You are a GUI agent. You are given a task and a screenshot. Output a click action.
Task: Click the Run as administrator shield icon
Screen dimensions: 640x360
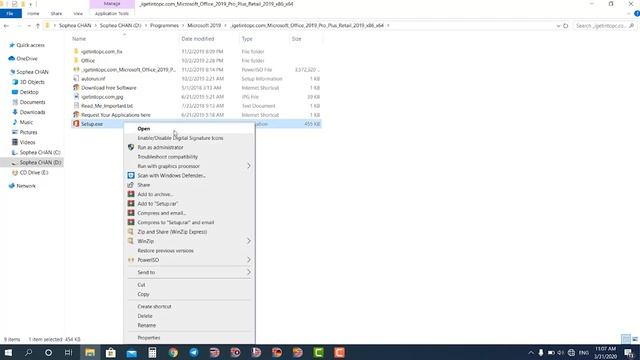(131, 147)
